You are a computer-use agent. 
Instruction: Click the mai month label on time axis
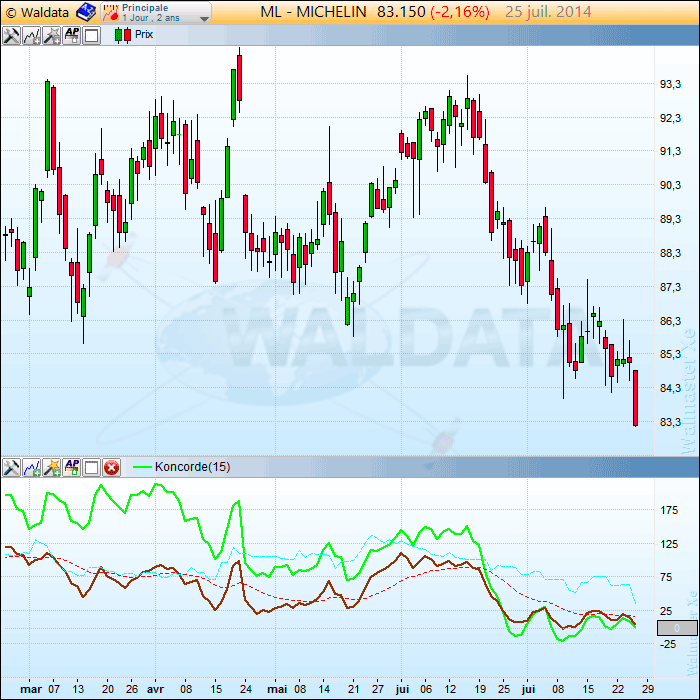coord(277,689)
